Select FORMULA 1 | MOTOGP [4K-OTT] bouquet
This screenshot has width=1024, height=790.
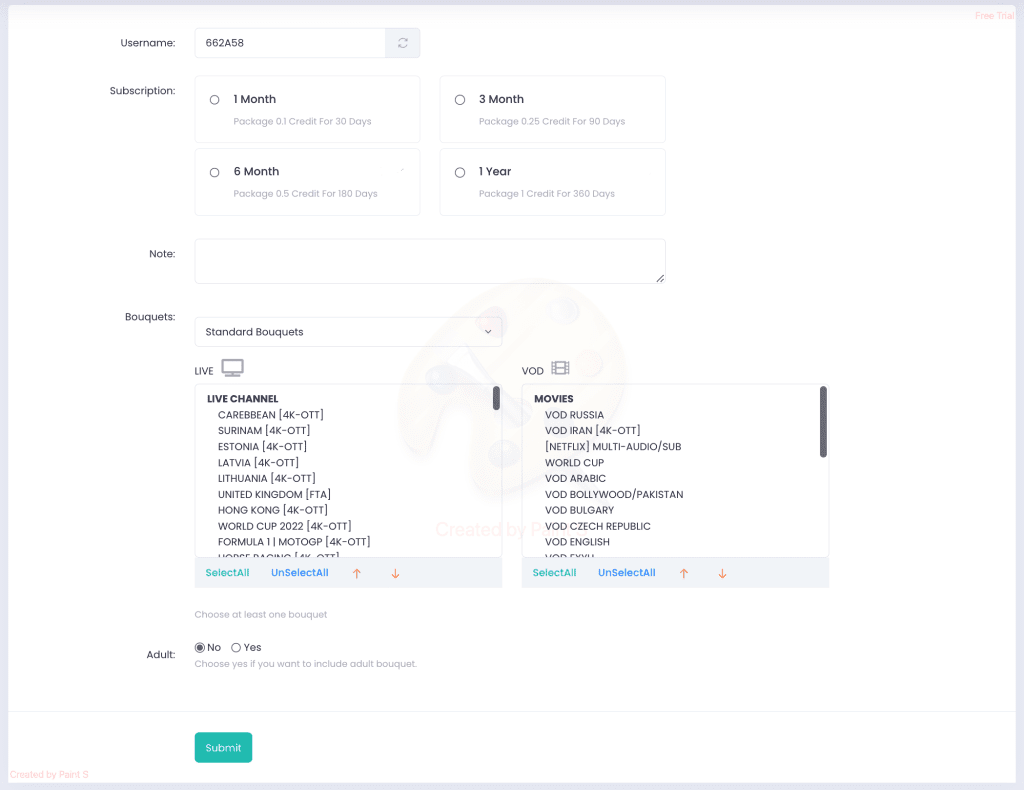pos(294,542)
